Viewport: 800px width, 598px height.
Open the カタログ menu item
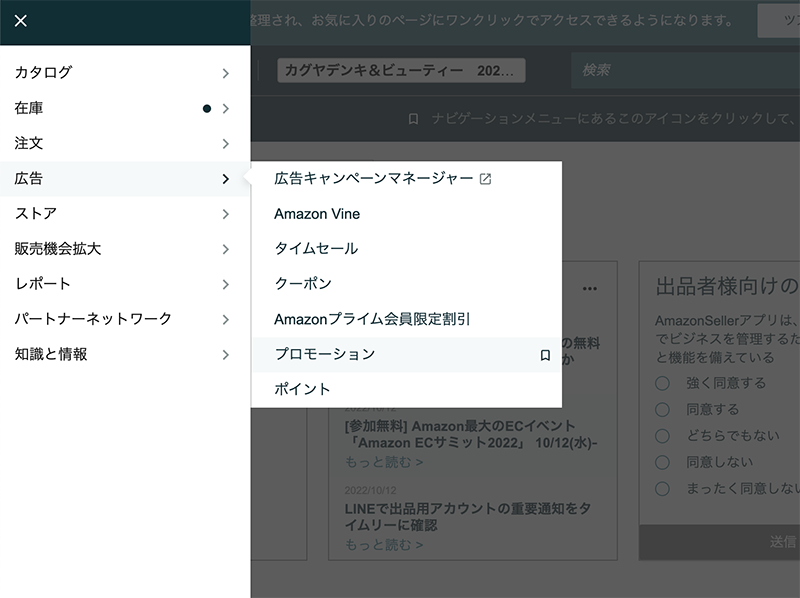click(x=125, y=73)
